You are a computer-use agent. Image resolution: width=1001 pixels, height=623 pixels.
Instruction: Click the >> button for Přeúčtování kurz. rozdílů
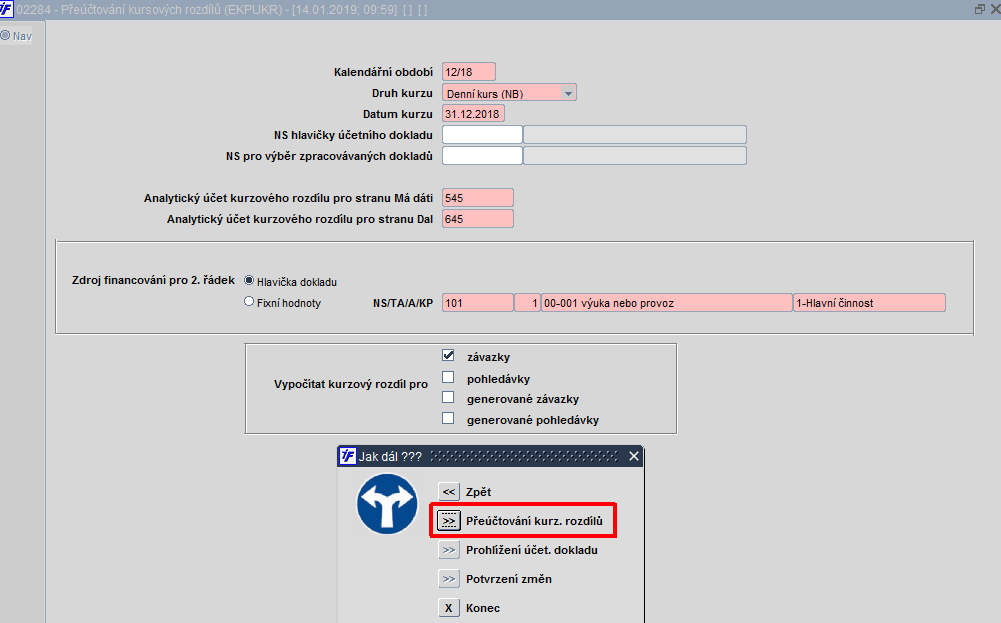point(449,521)
